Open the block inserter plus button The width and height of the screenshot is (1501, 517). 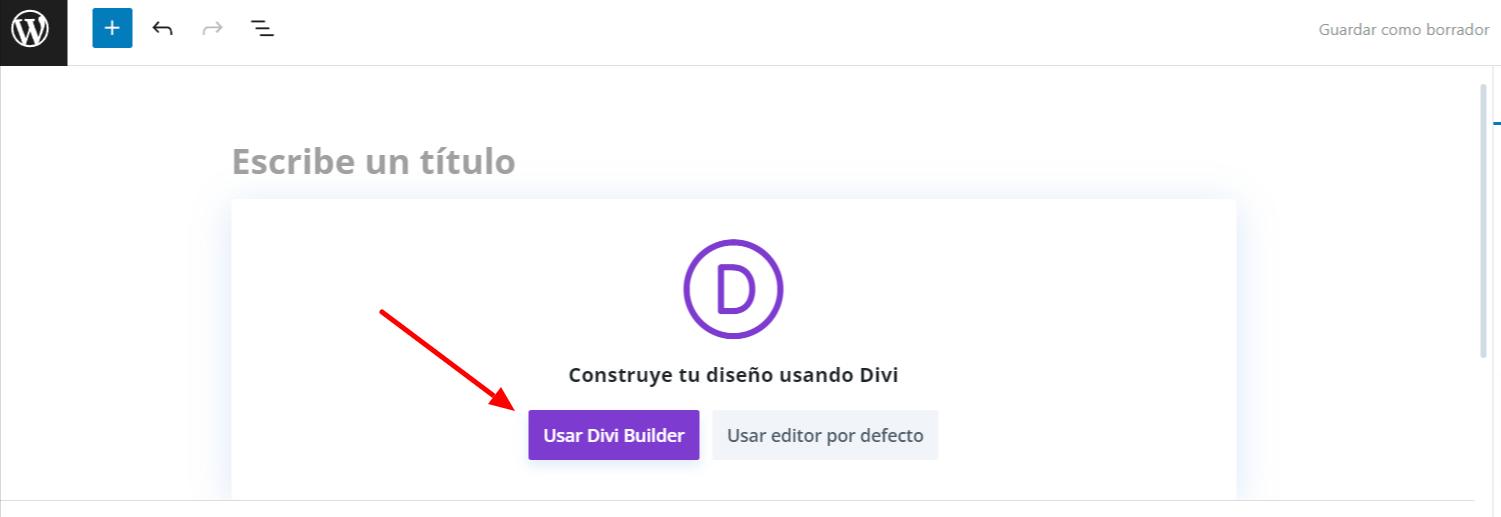pos(112,28)
